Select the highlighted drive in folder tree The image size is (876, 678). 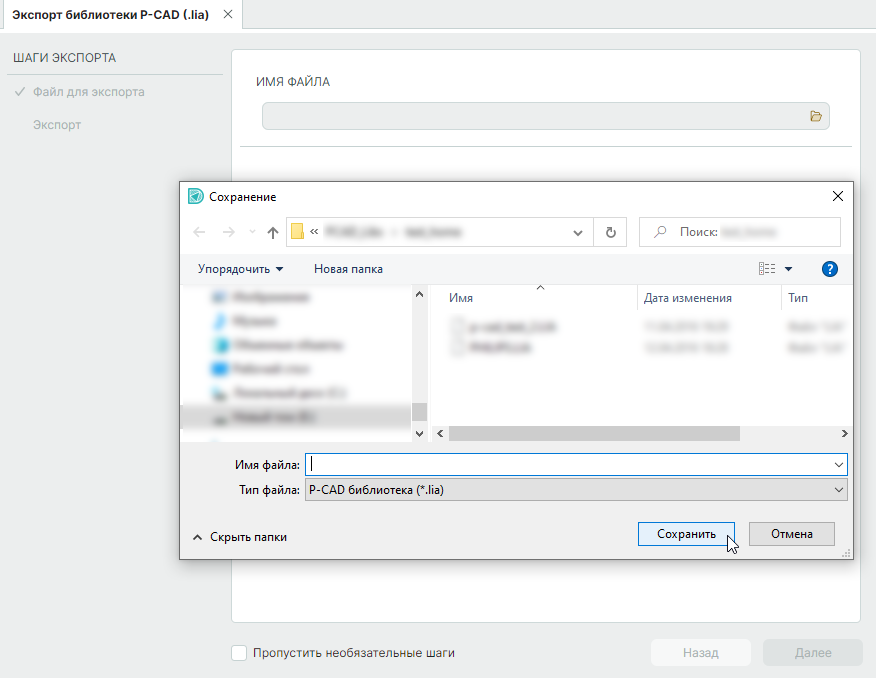(297, 417)
